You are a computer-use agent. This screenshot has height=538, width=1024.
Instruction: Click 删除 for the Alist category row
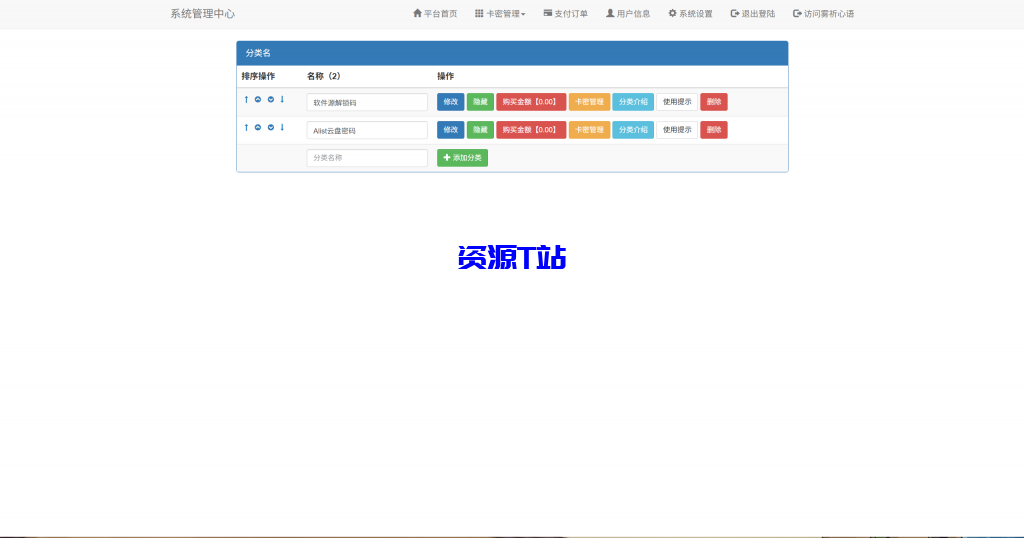pos(714,130)
